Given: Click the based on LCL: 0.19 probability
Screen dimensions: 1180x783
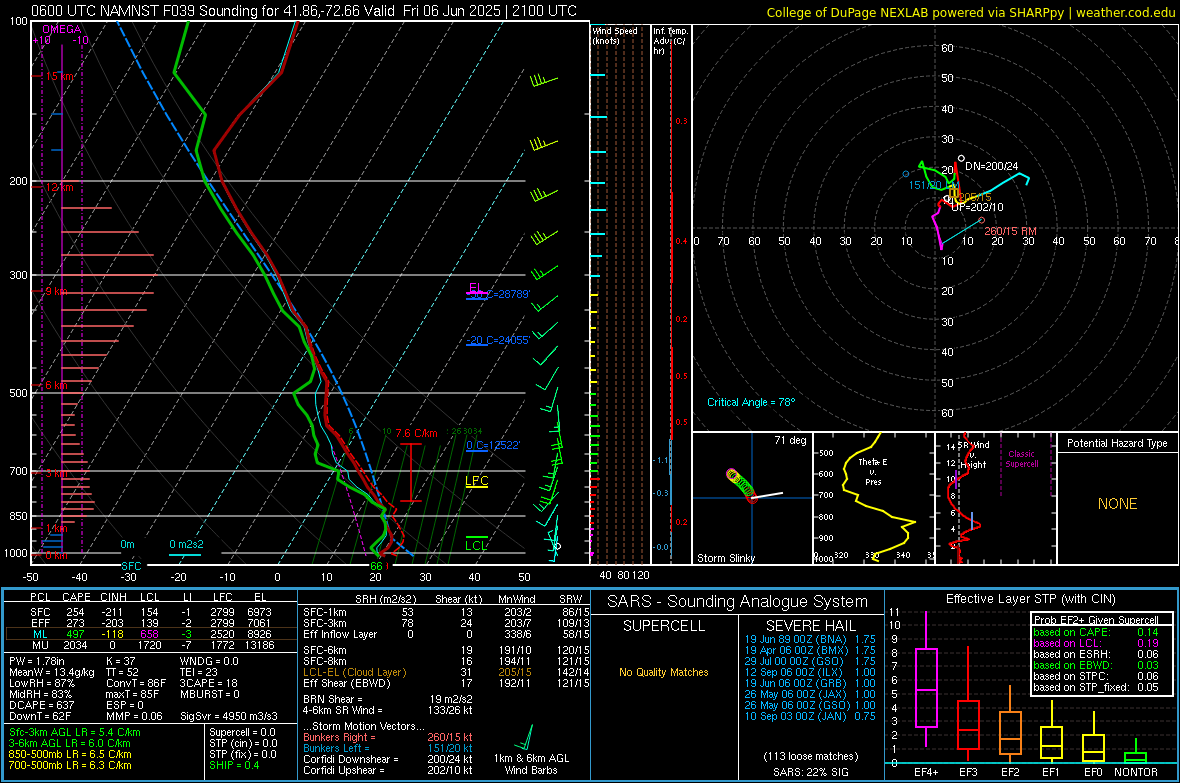Looking at the screenshot, I should click(1096, 643).
